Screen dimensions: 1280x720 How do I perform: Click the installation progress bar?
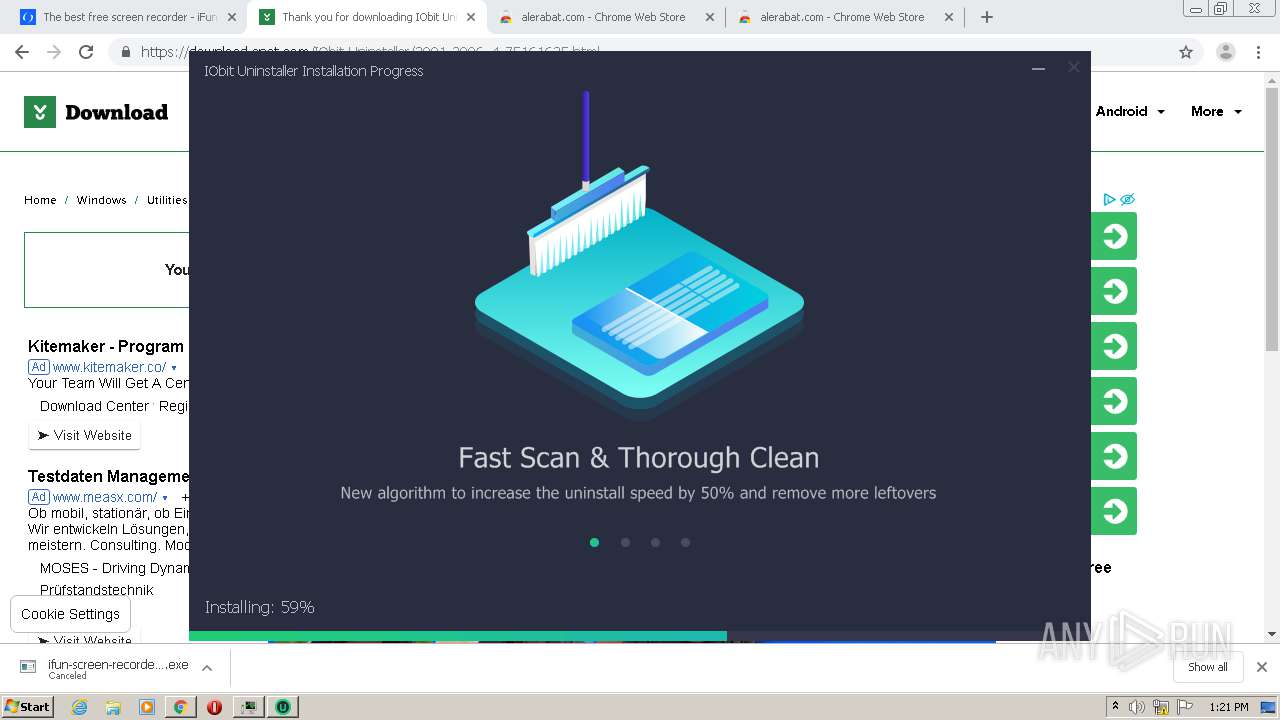pos(640,636)
